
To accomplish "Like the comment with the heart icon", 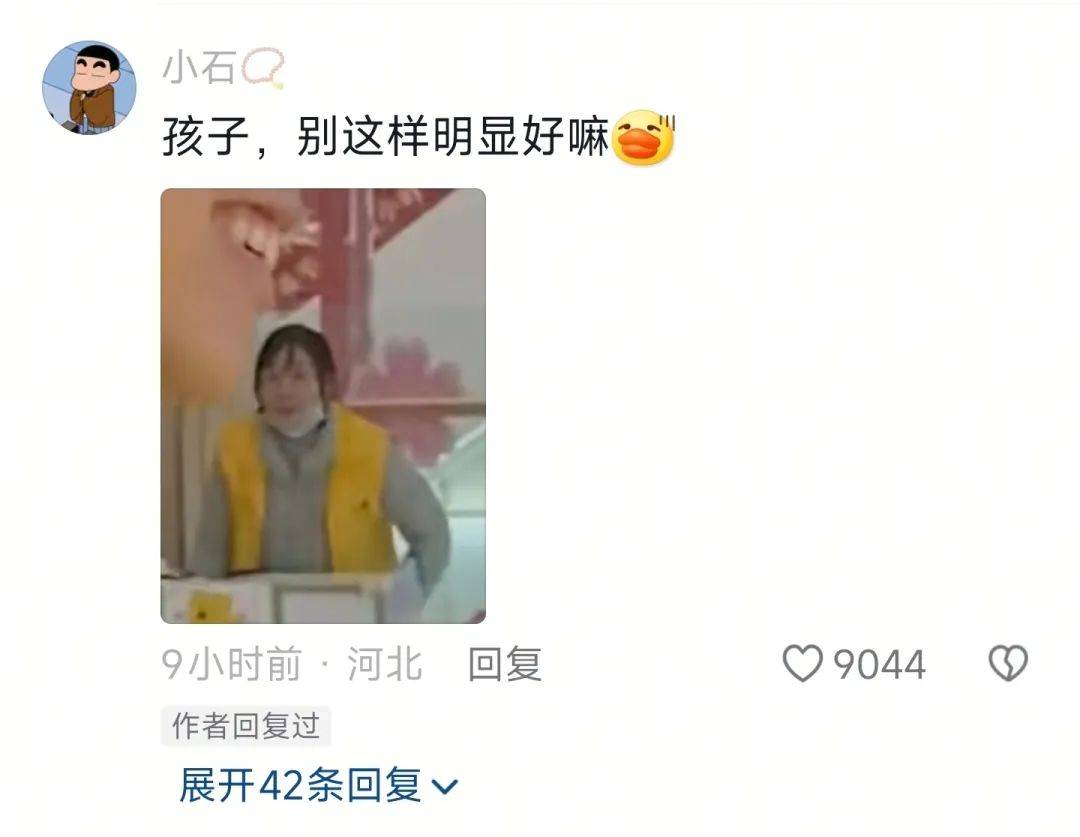I will coord(802,663).
